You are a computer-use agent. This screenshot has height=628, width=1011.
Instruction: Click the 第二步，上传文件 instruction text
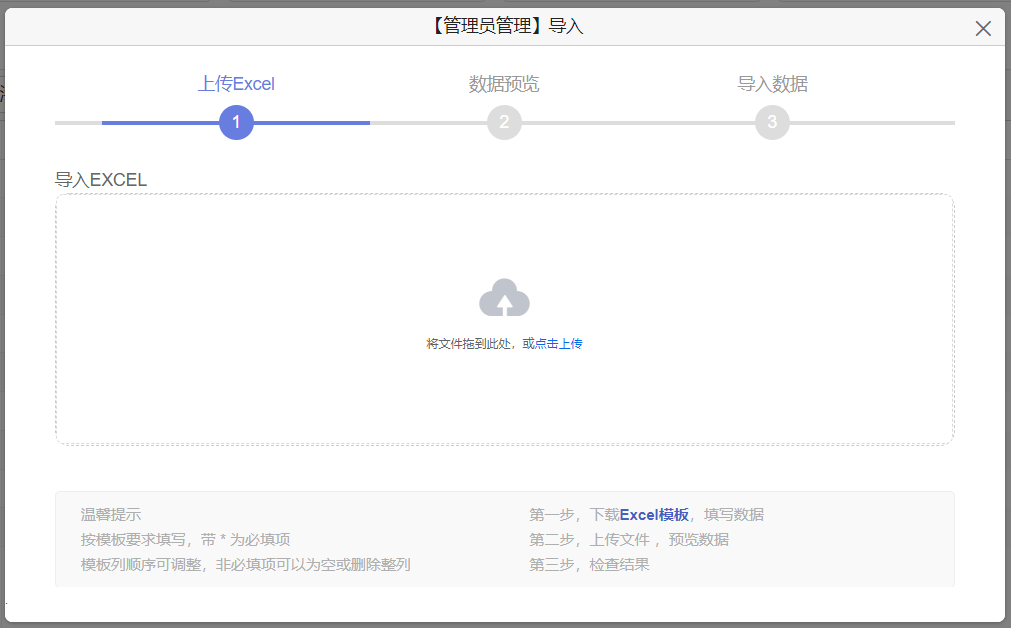[629, 540]
